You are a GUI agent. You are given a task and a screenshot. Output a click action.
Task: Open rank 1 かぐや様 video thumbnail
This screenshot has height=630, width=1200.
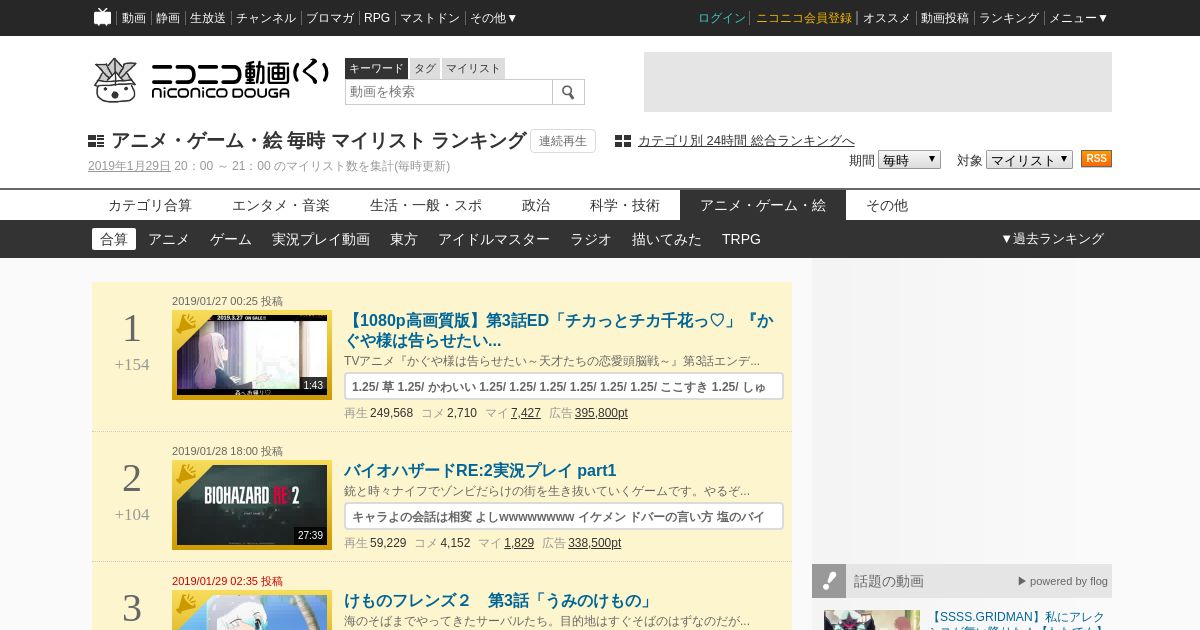pyautogui.click(x=252, y=355)
